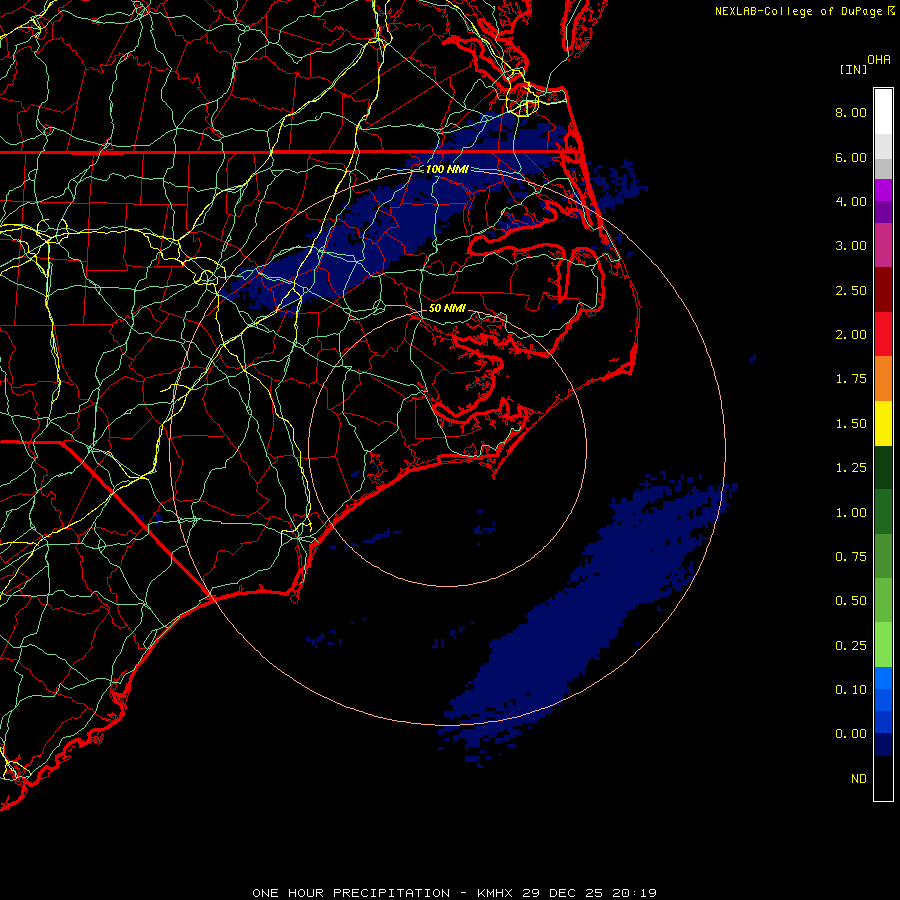Click the 3.00 legend value
The width and height of the screenshot is (900, 900).
point(851,246)
